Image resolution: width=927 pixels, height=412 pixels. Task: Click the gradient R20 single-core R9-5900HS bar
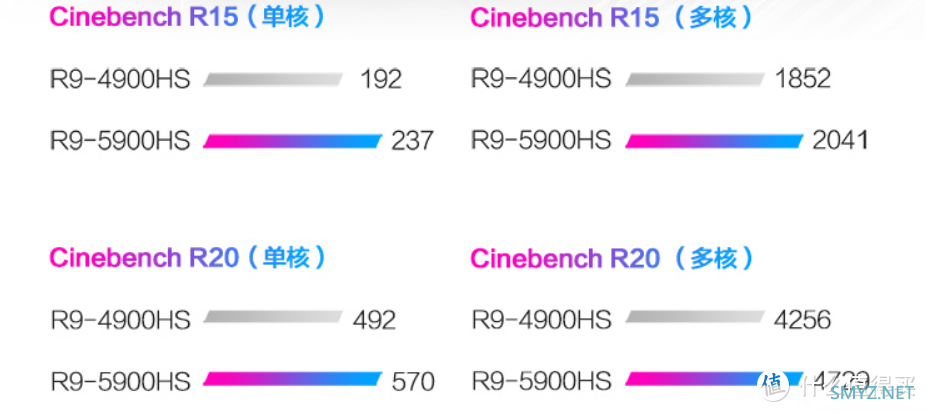click(293, 379)
